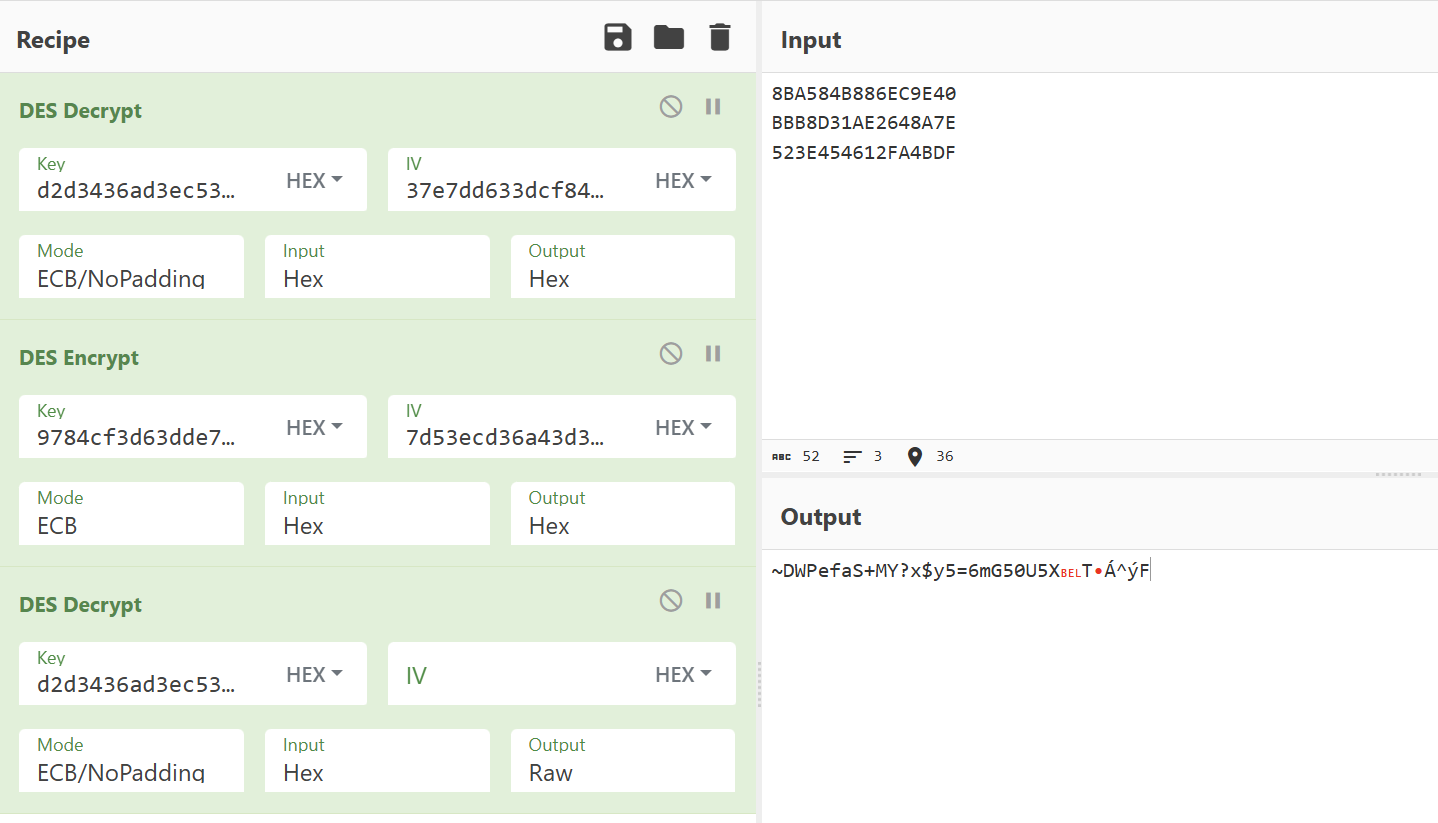The height and width of the screenshot is (823, 1438).
Task: Change Output Hex in first DES Decrypt
Action: [x=623, y=266]
